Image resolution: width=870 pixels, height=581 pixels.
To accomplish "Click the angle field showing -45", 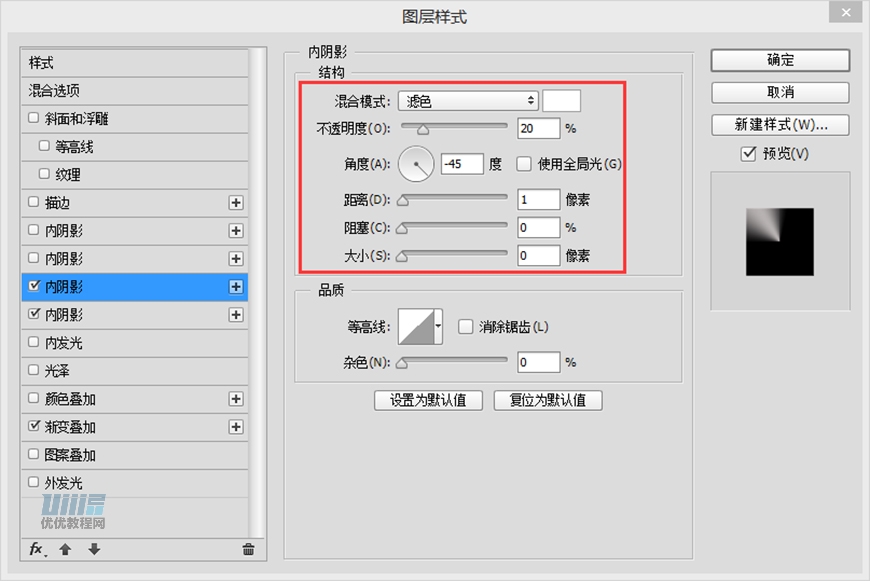I will click(462, 164).
